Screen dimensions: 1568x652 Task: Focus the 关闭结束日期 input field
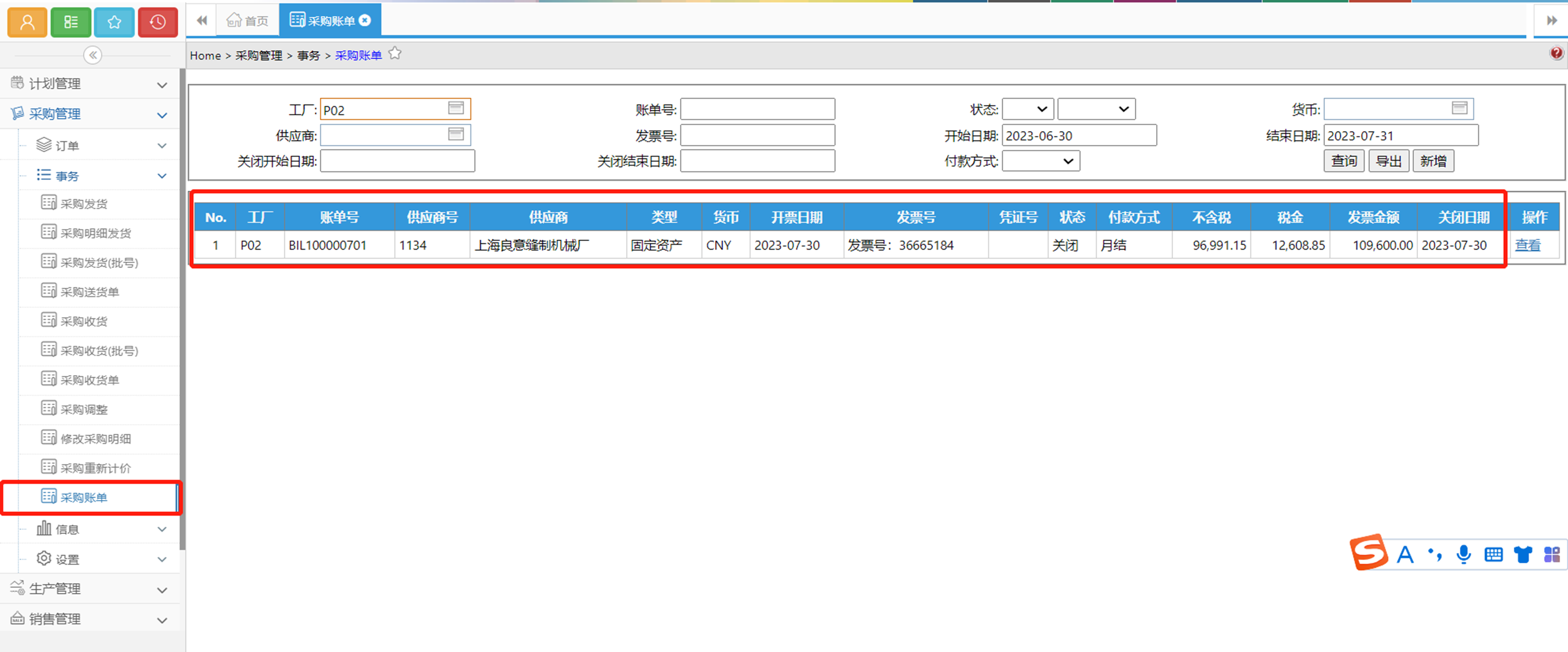757,161
